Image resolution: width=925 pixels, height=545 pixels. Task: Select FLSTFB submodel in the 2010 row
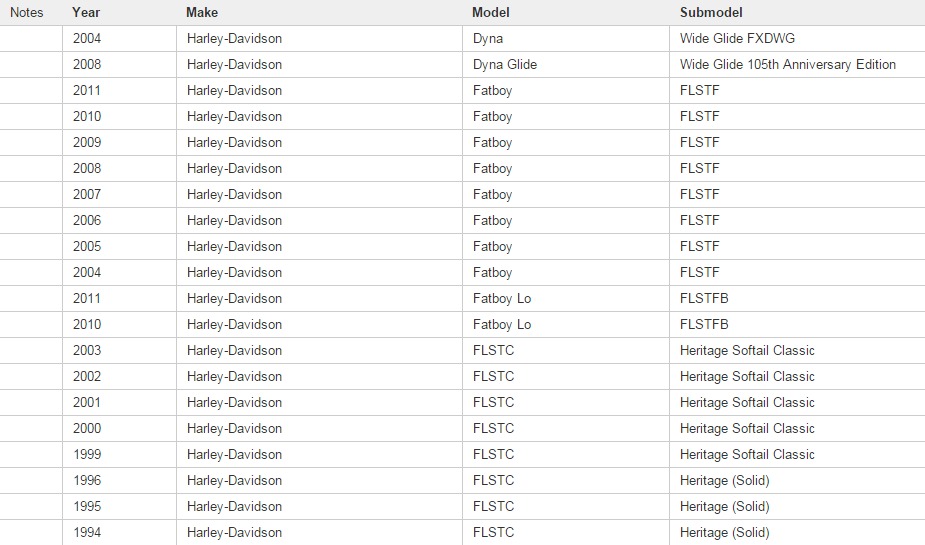704,325
